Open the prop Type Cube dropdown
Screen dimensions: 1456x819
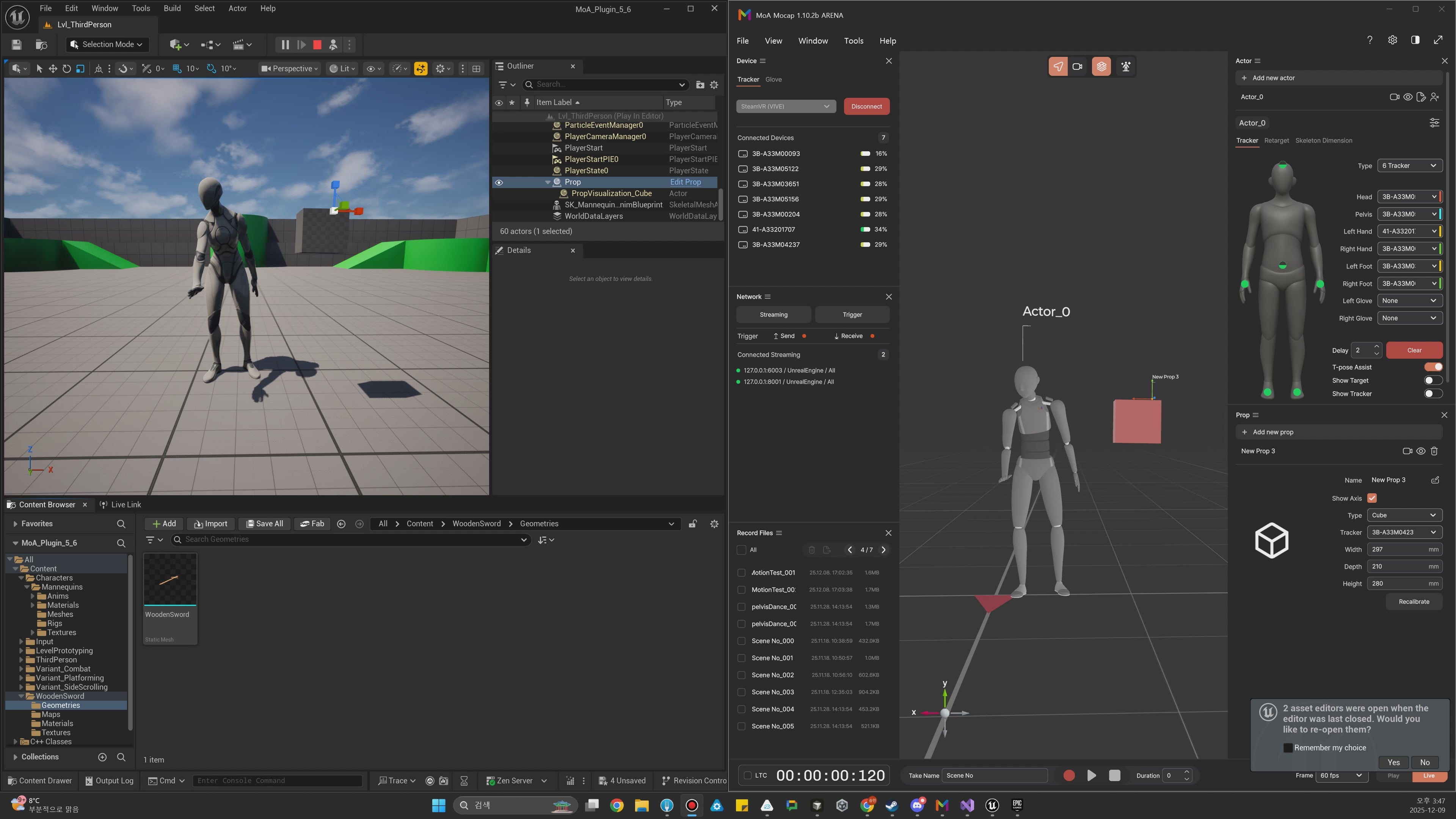tap(1404, 515)
